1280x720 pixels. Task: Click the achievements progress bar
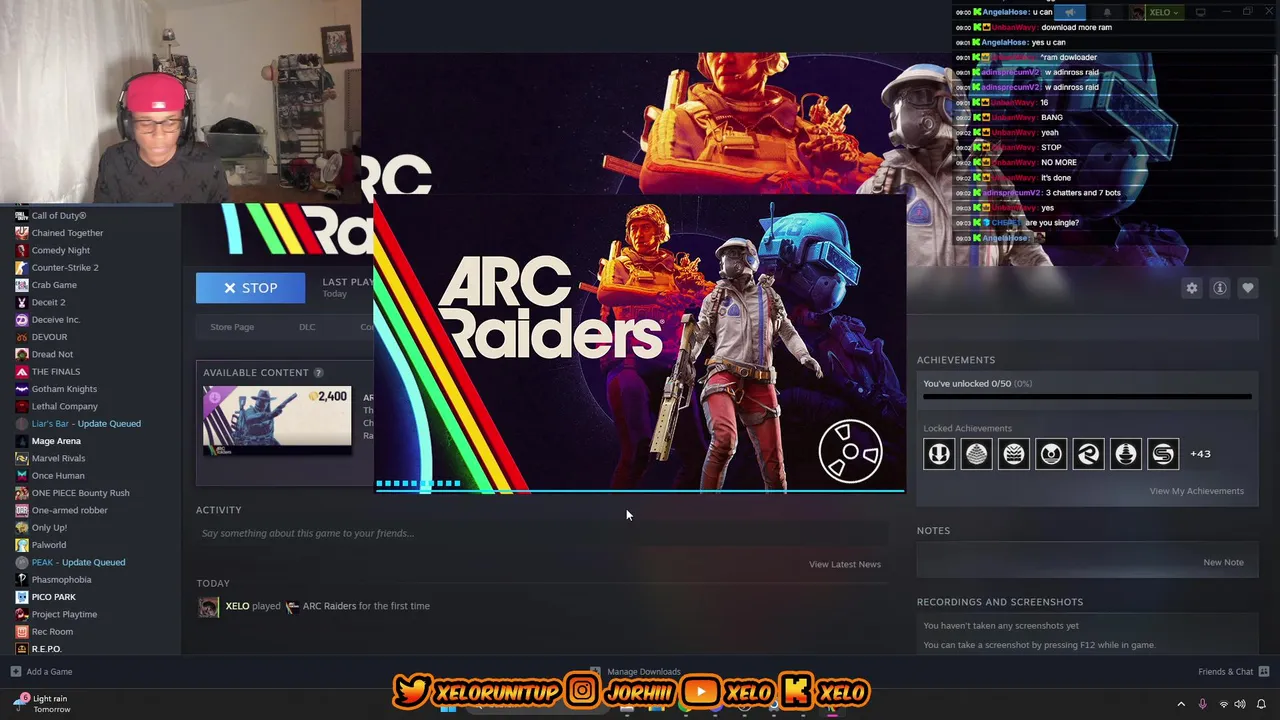tap(1087, 397)
